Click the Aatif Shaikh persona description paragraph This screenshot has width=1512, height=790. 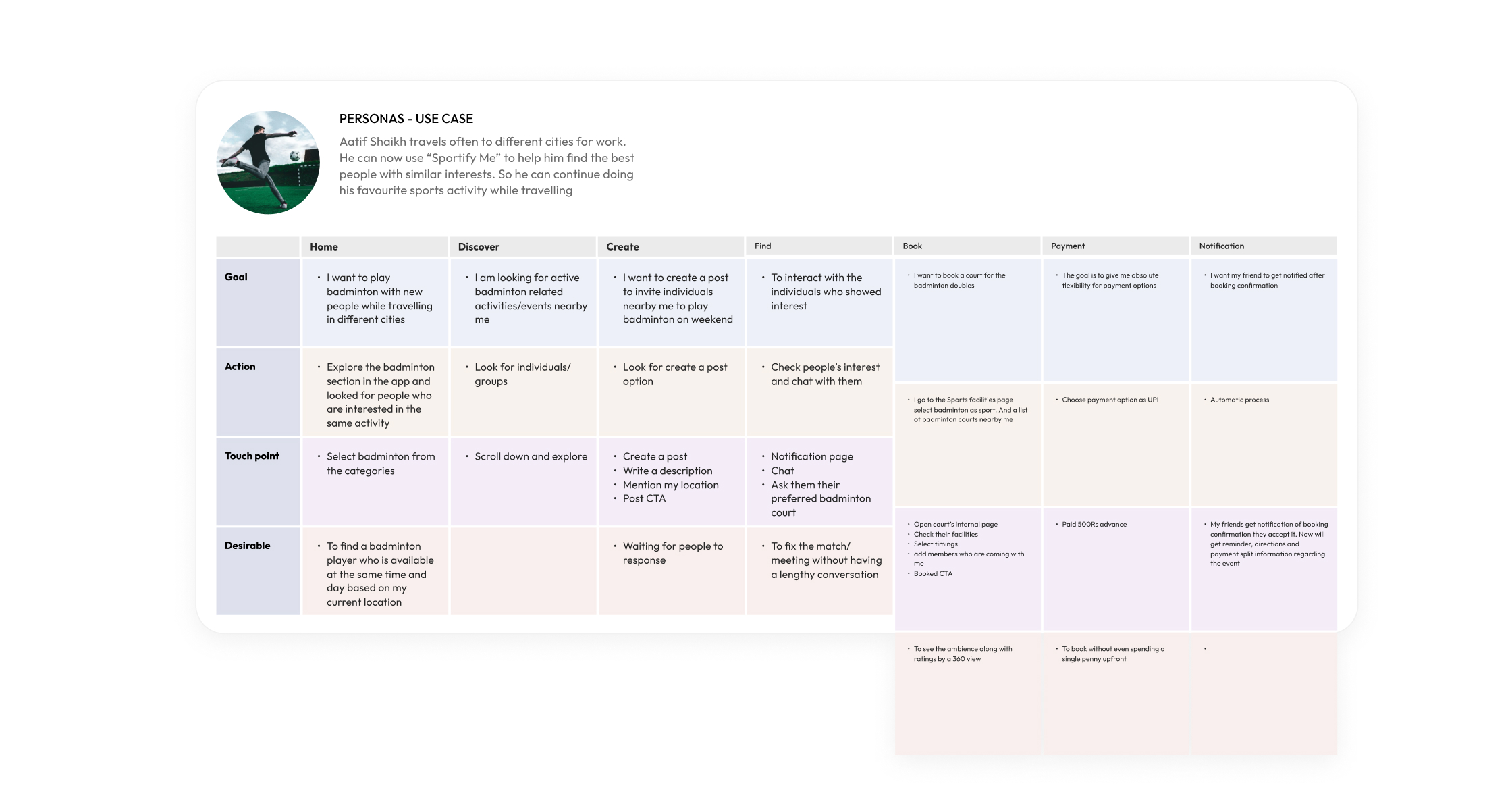pos(486,166)
